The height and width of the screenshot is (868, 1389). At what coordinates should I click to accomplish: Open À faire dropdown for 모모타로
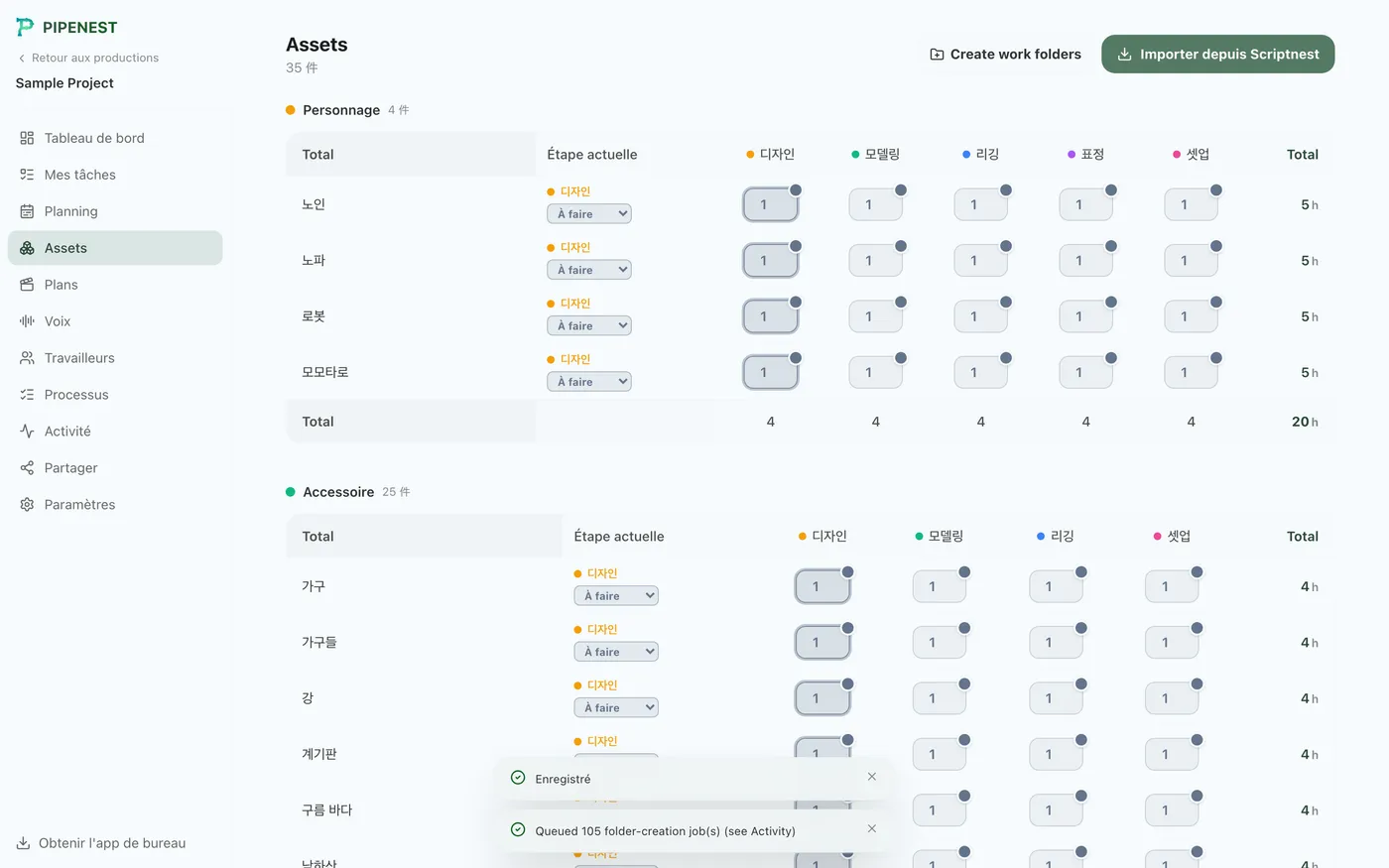[589, 382]
